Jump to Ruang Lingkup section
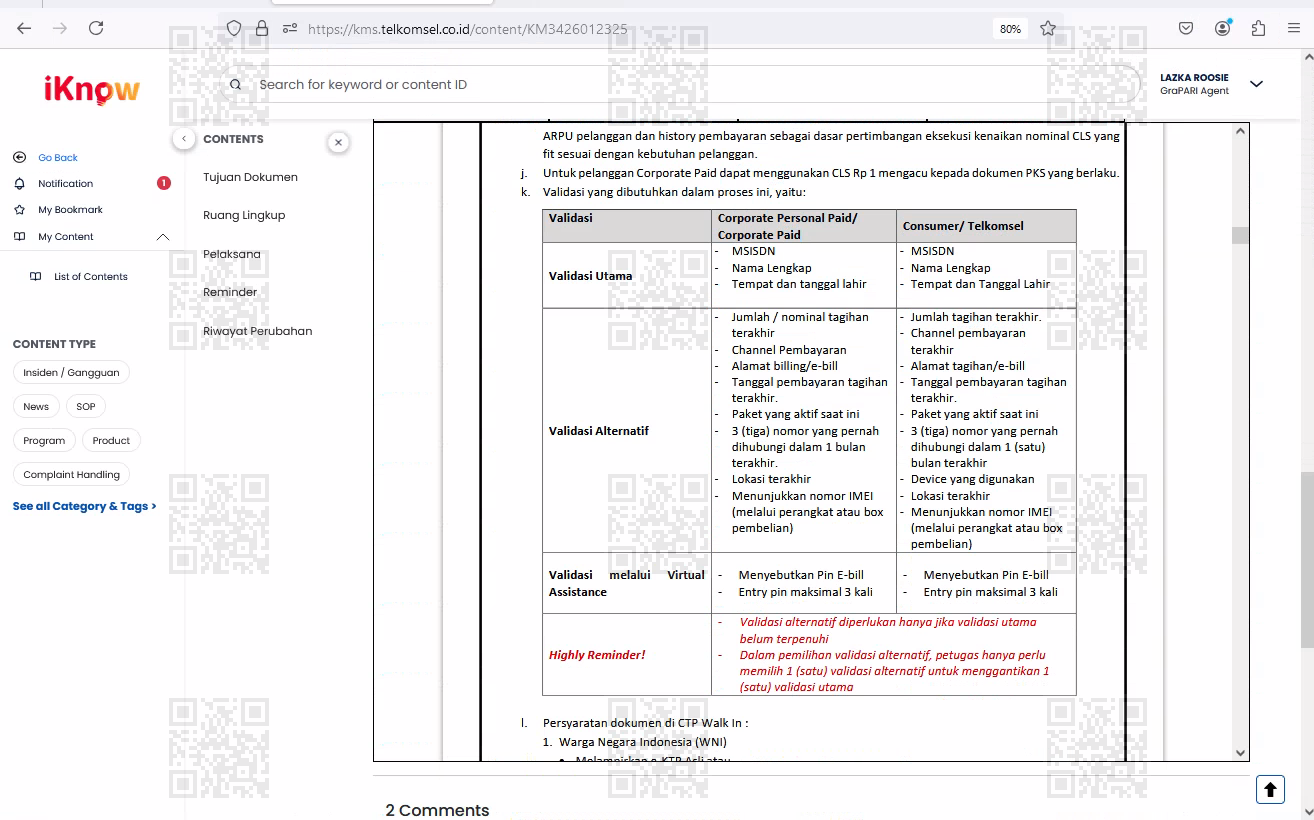 coord(244,215)
